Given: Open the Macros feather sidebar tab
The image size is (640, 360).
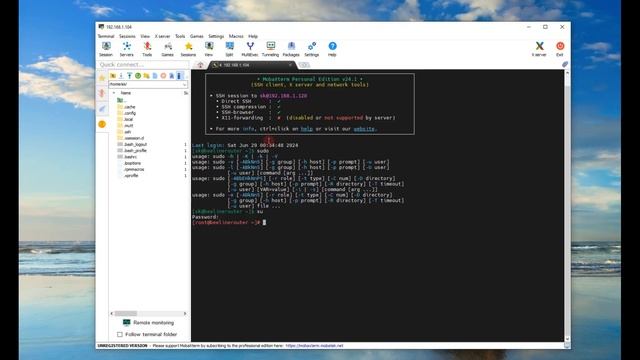Looking at the screenshot, I should click(102, 109).
